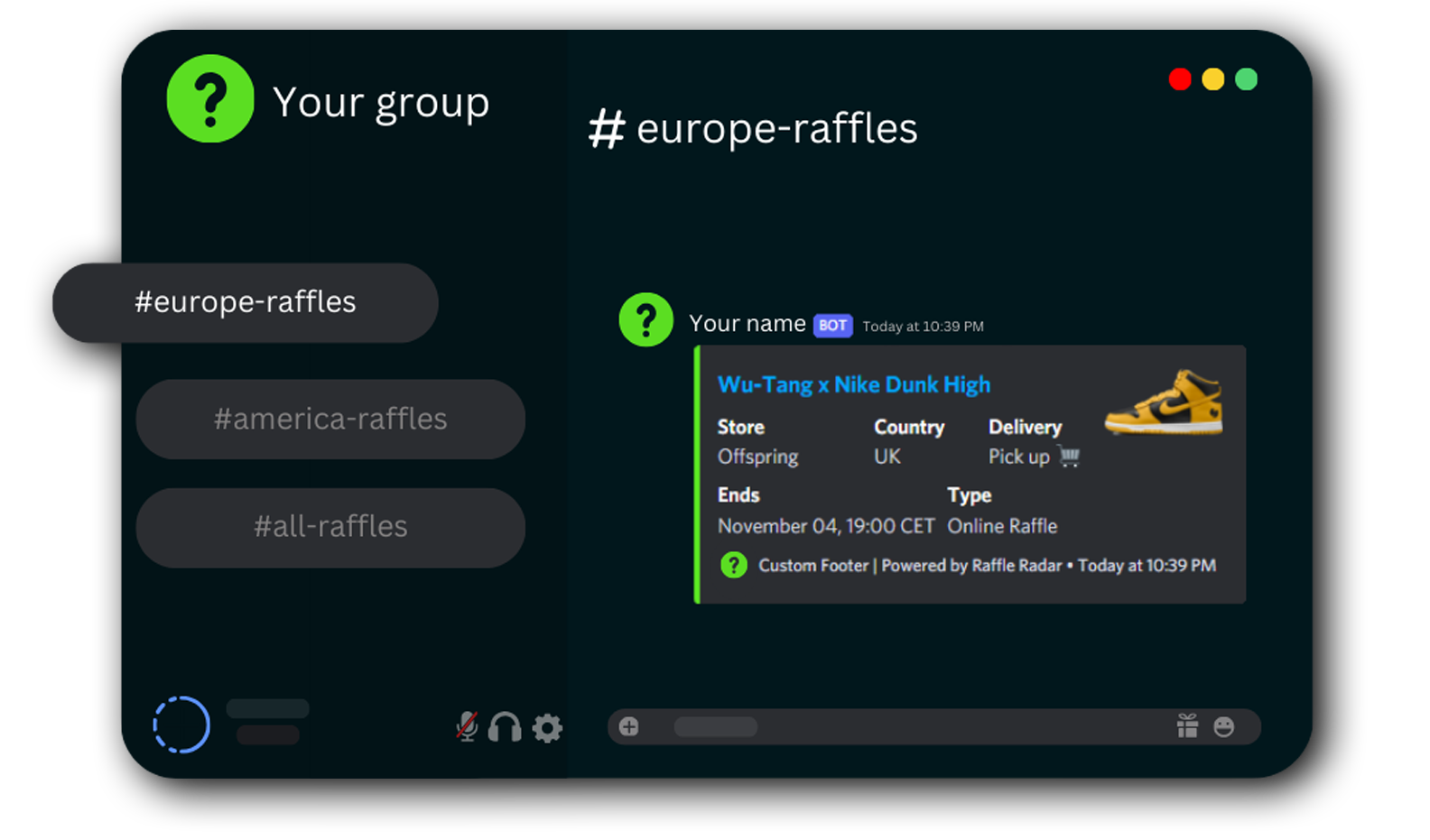Click the message timestamp Today at 10:39 PM
This screenshot has width=1430, height=840.
(923, 327)
